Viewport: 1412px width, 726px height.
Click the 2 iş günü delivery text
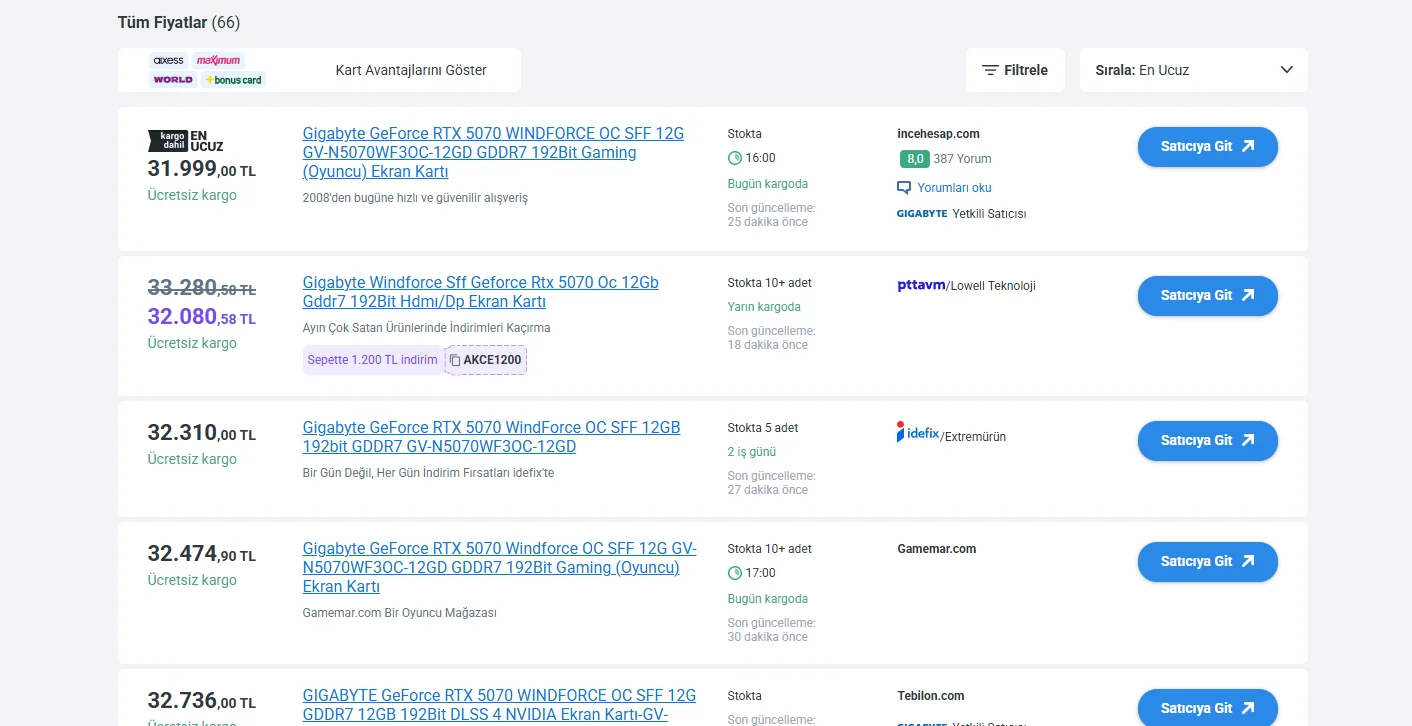point(751,452)
